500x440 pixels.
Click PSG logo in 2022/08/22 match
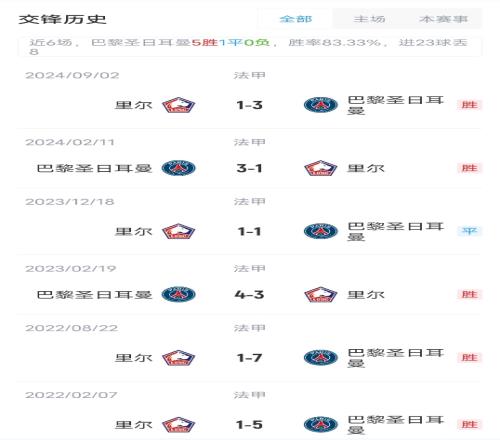320,358
